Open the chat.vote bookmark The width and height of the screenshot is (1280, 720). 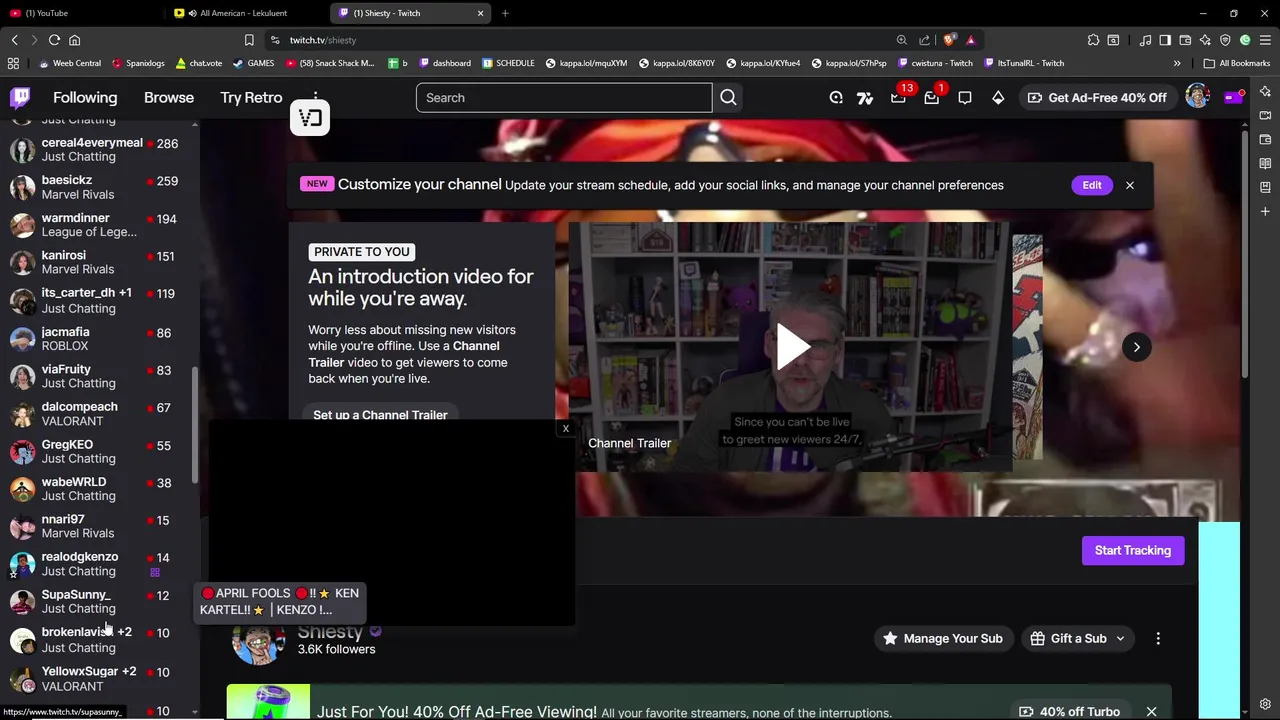tap(199, 63)
